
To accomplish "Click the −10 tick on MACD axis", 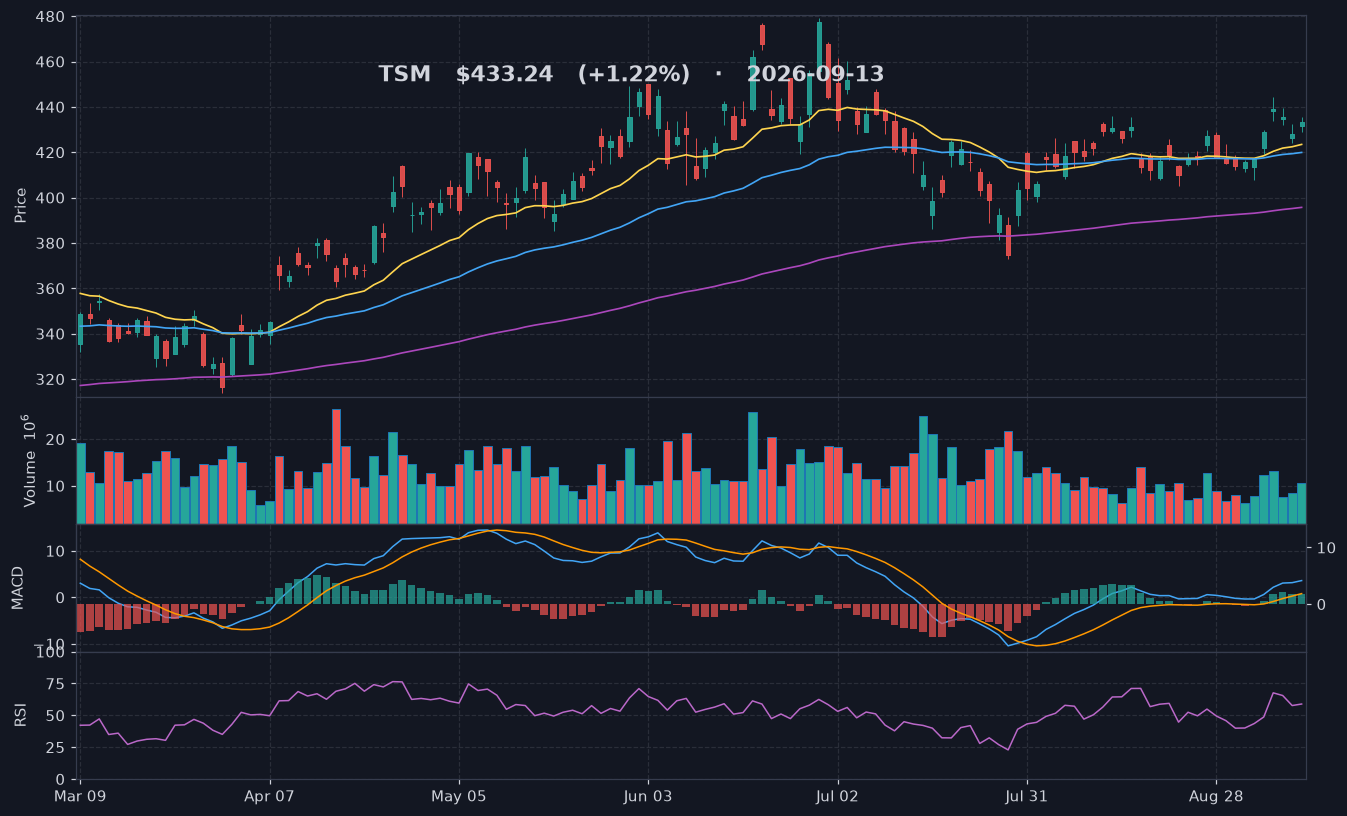I will [x=50, y=644].
